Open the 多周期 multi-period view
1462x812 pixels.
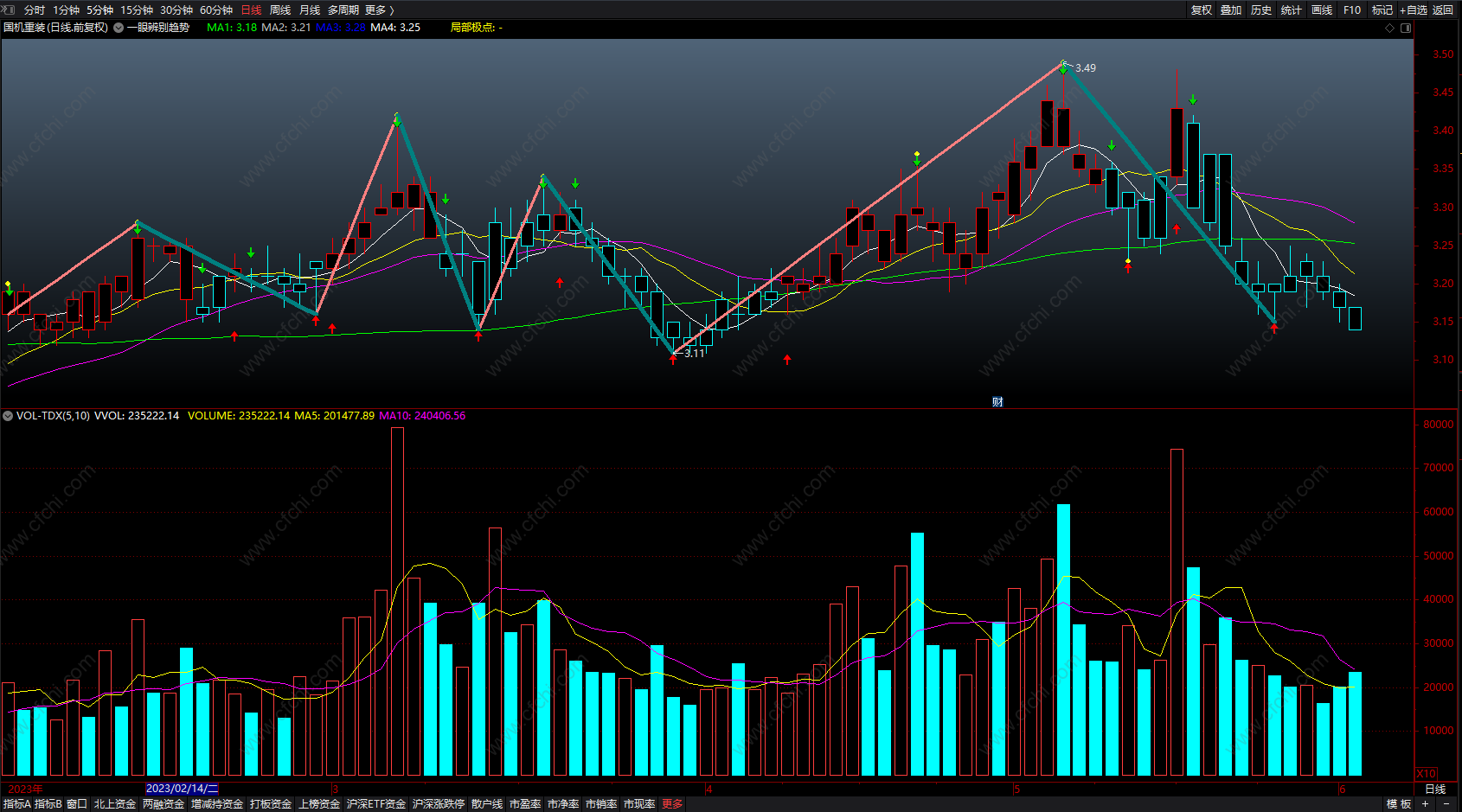(343, 10)
